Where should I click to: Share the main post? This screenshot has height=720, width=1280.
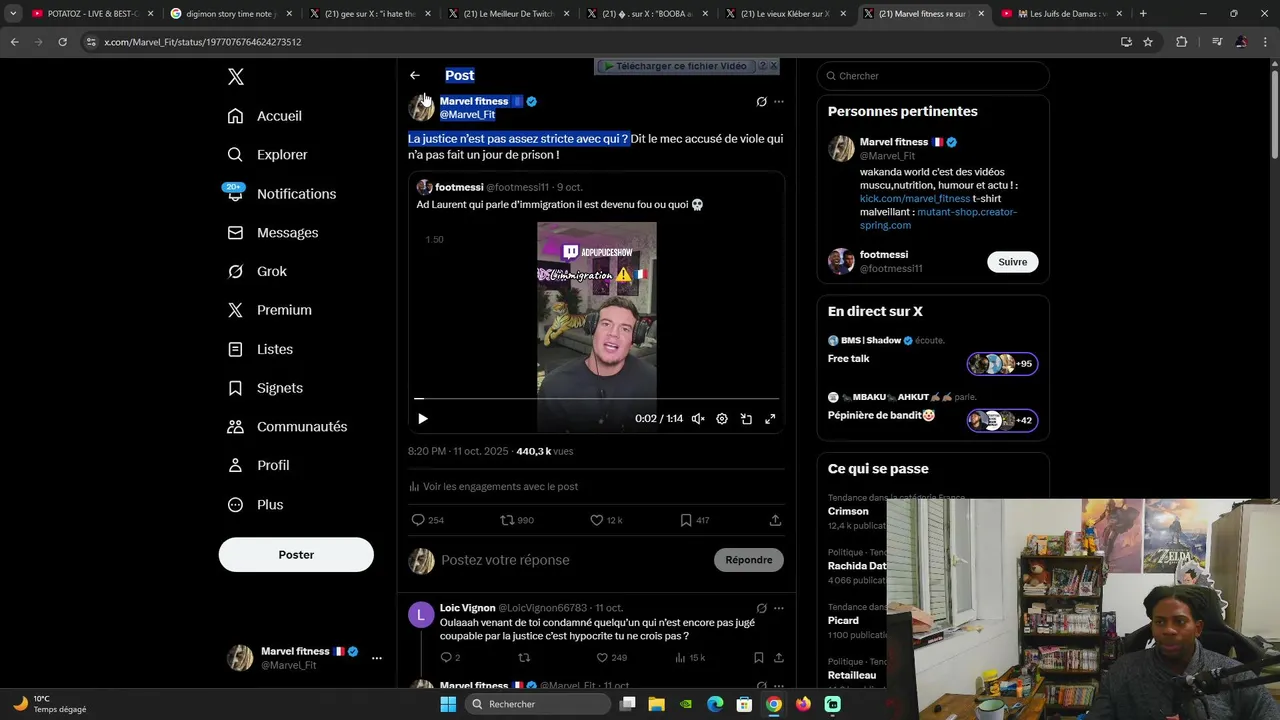point(775,520)
